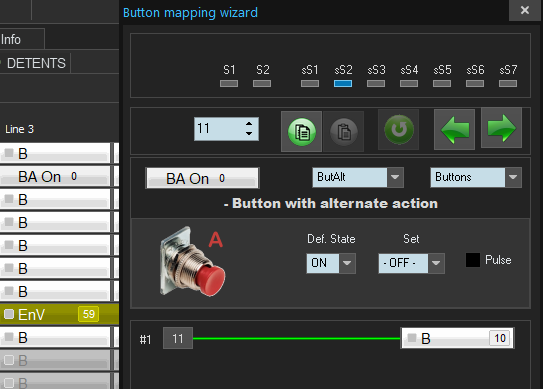The width and height of the screenshot is (543, 389).
Task: Click the black Pulse swatch box
Action: (473, 260)
